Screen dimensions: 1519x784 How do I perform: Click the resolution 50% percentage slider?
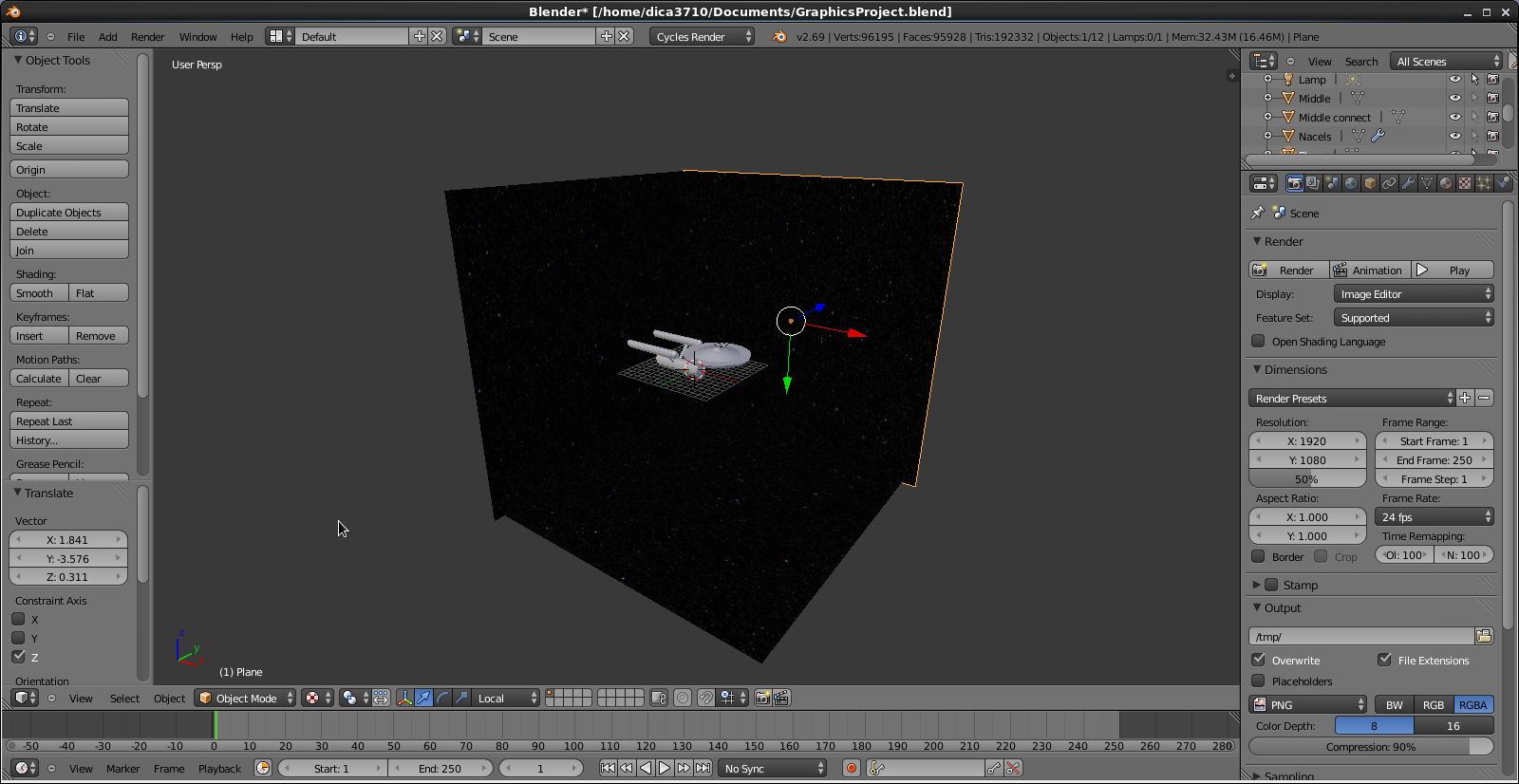pyautogui.click(x=1306, y=478)
